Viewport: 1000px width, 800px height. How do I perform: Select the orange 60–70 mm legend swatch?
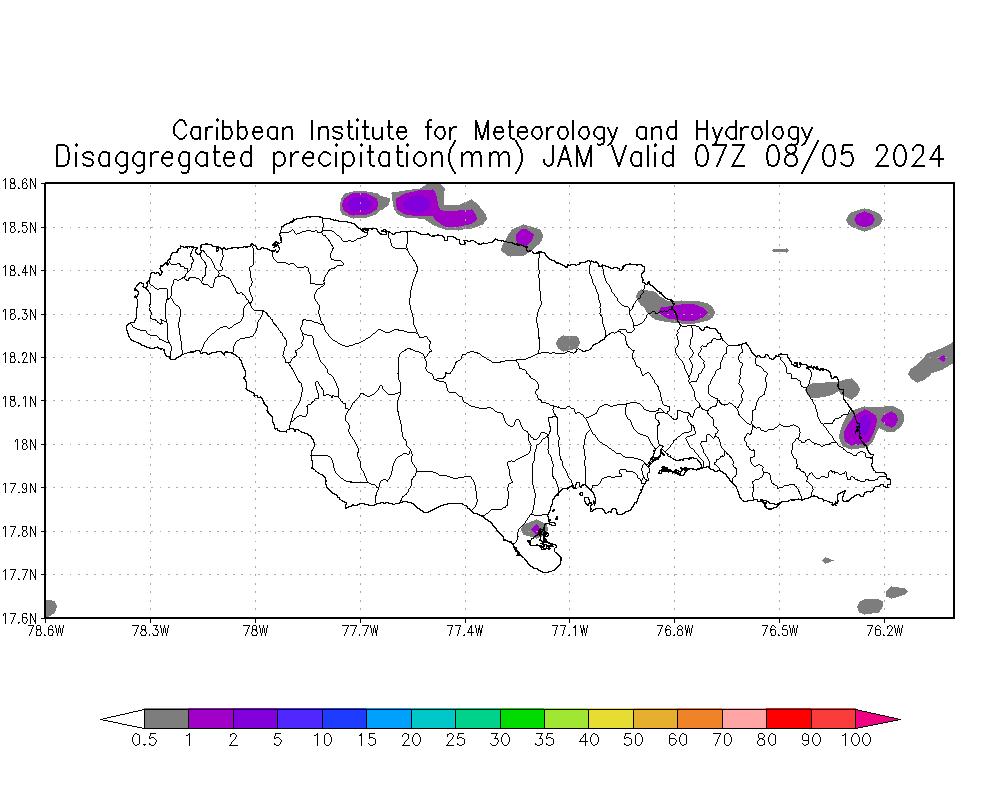click(x=700, y=718)
